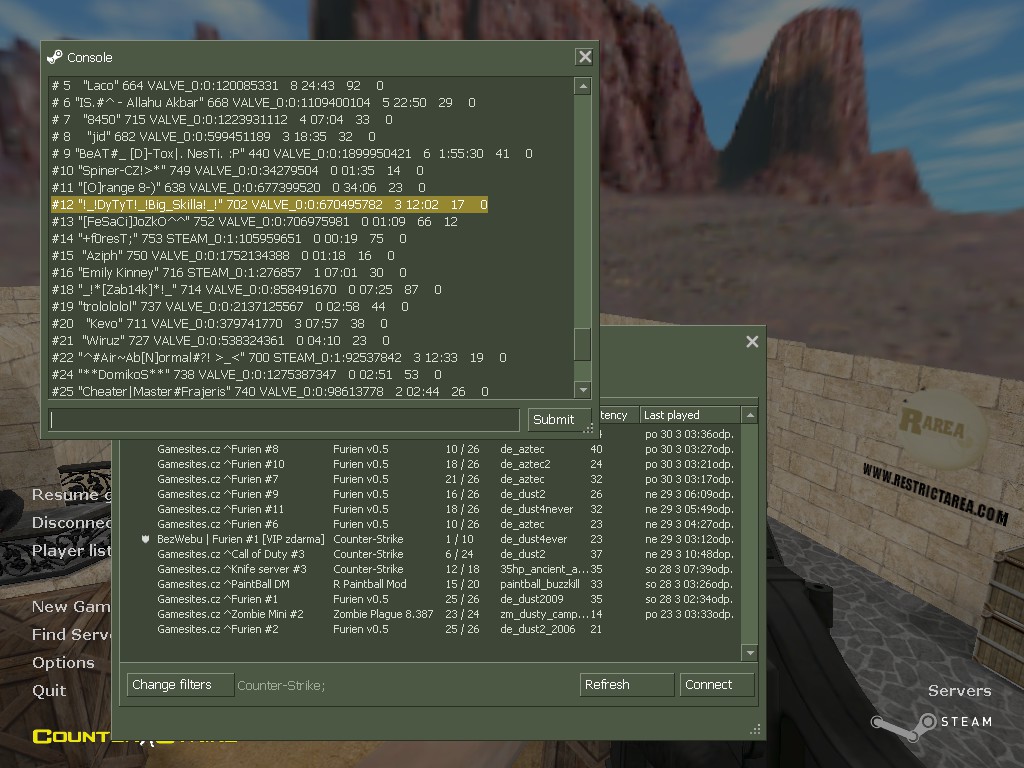
Task: Submit the console command
Action: tap(553, 419)
